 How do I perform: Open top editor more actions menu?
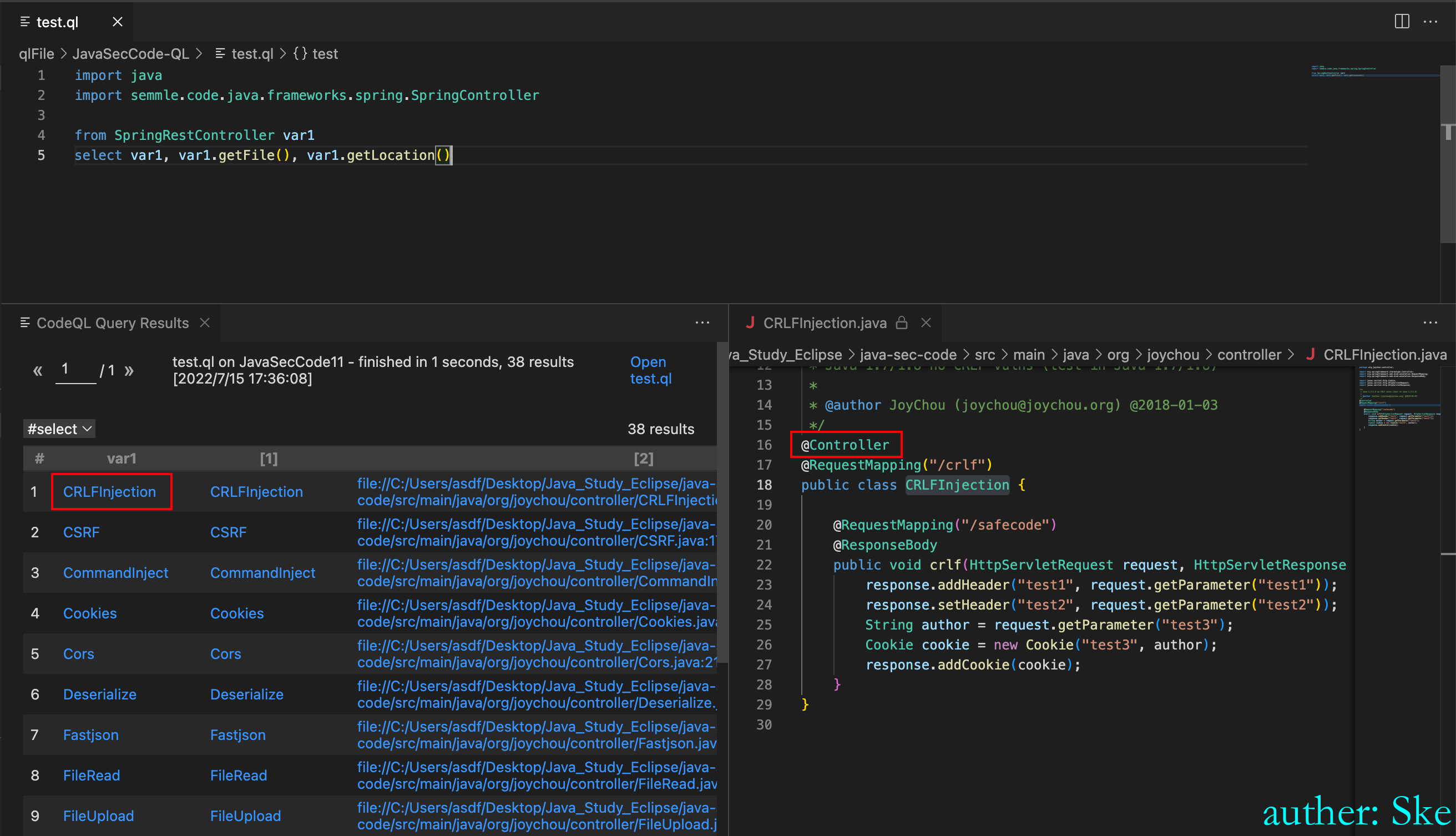tap(1430, 22)
